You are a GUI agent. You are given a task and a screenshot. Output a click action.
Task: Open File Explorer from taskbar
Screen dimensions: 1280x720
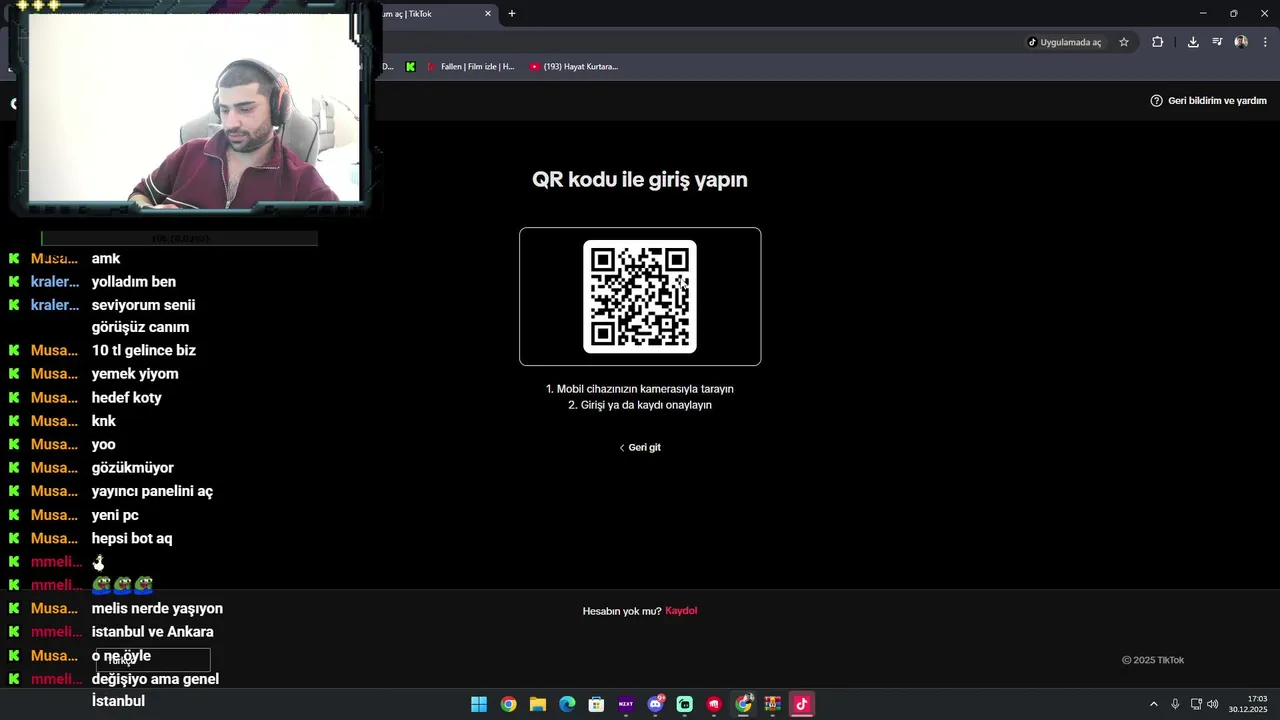coord(538,704)
